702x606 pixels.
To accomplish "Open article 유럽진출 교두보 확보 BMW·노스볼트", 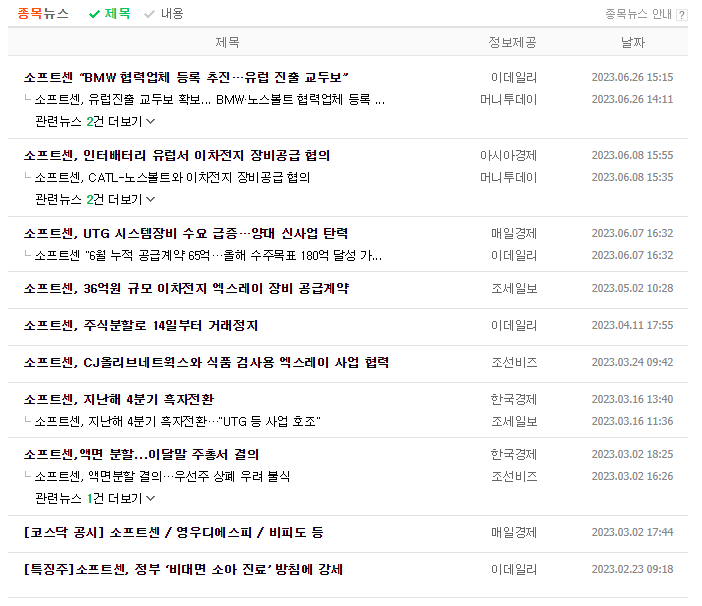I will click(x=210, y=99).
